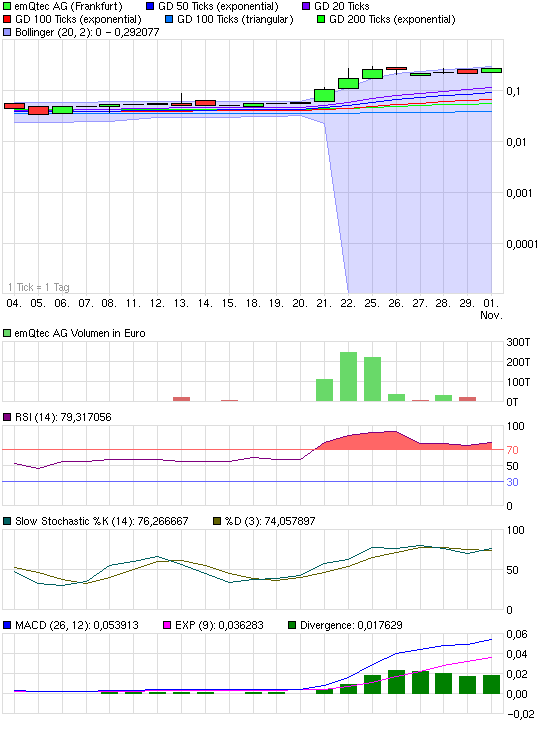Viewport: 545px width, 748px height.
Task: Click the tall green candlestick on 21.
Action: tap(325, 95)
